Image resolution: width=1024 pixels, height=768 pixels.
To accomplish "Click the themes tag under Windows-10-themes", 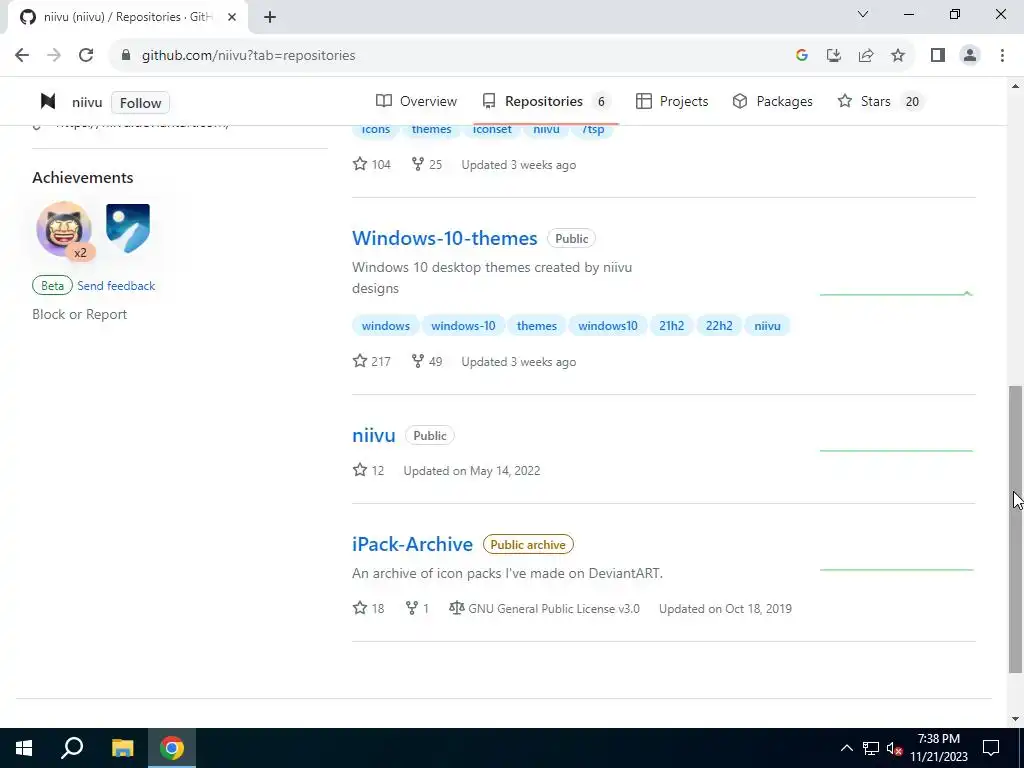I will pos(537,325).
